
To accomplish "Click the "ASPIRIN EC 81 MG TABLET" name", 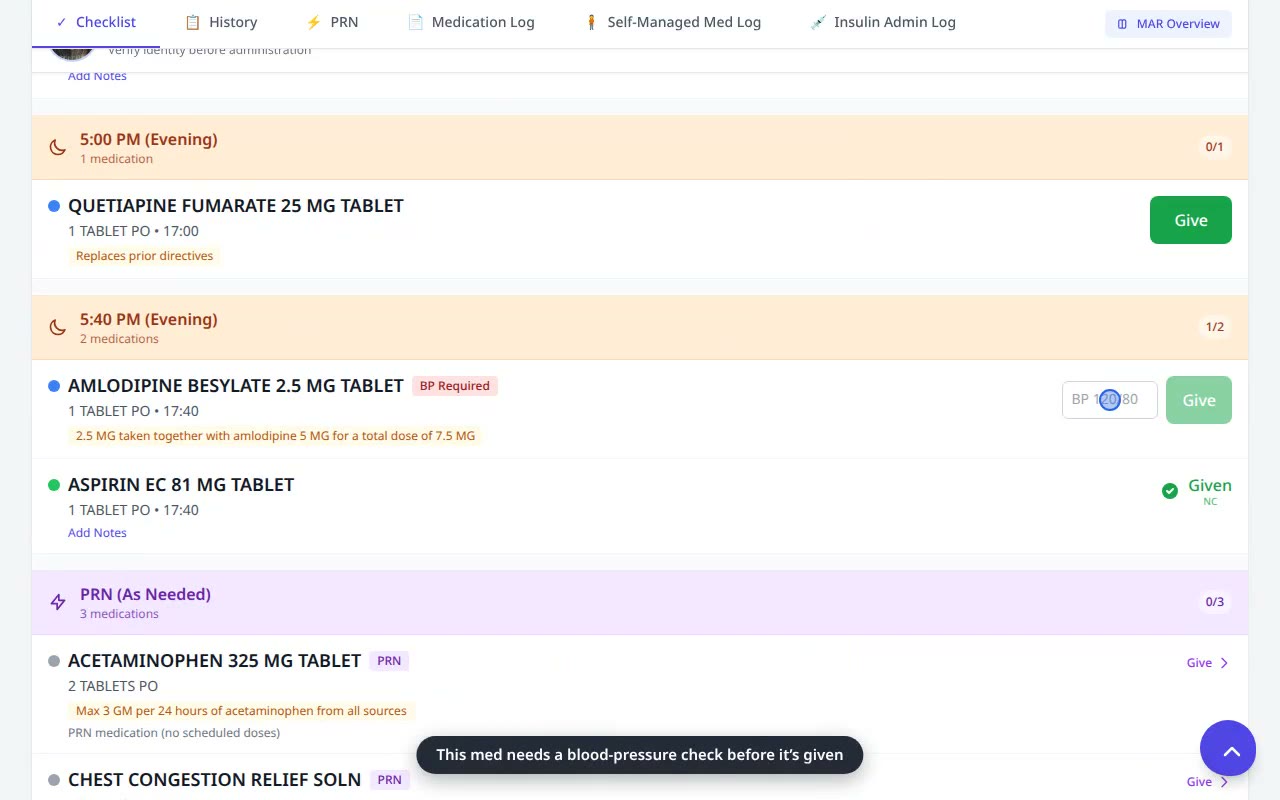I will click(181, 485).
